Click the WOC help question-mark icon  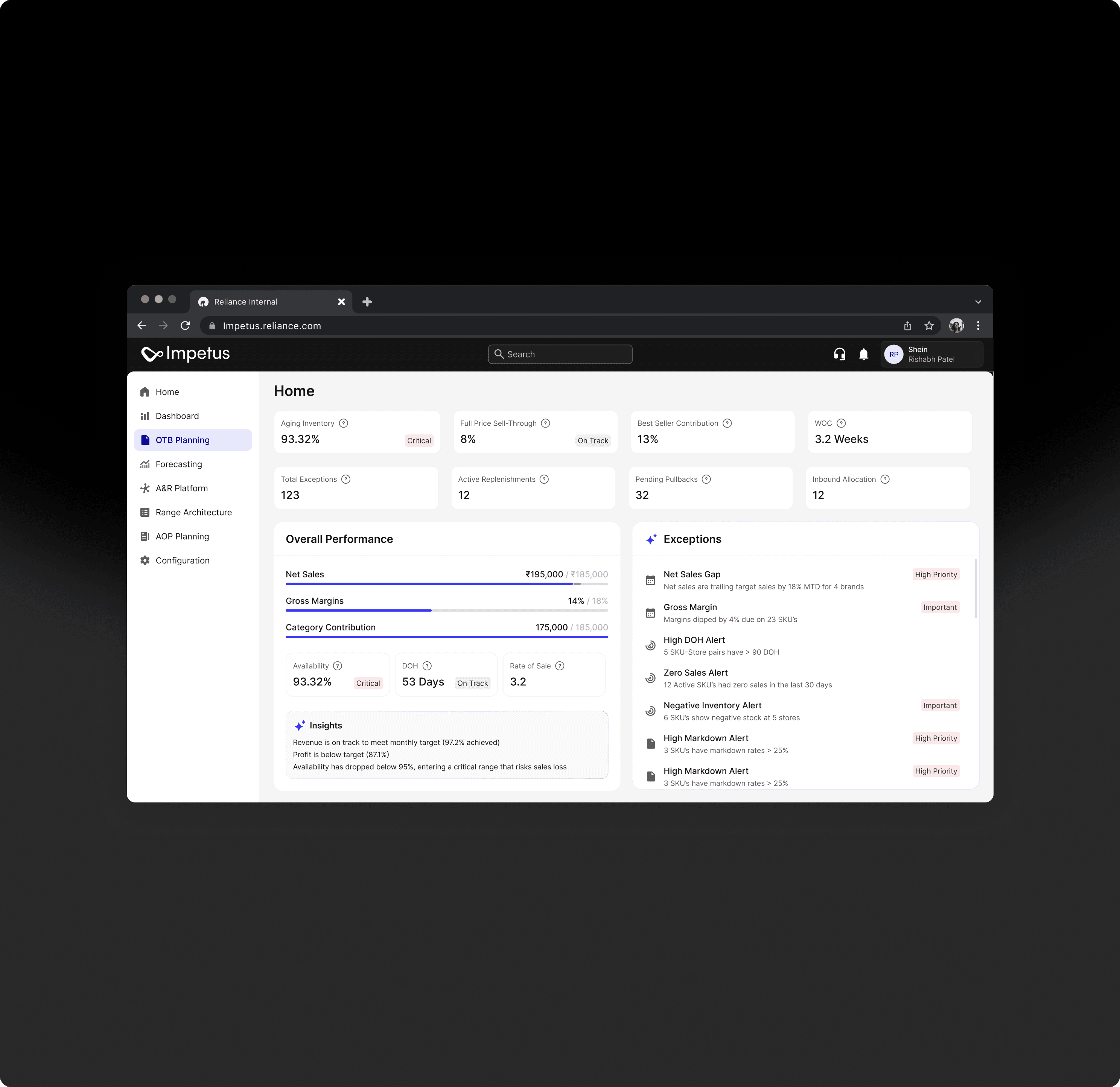841,423
